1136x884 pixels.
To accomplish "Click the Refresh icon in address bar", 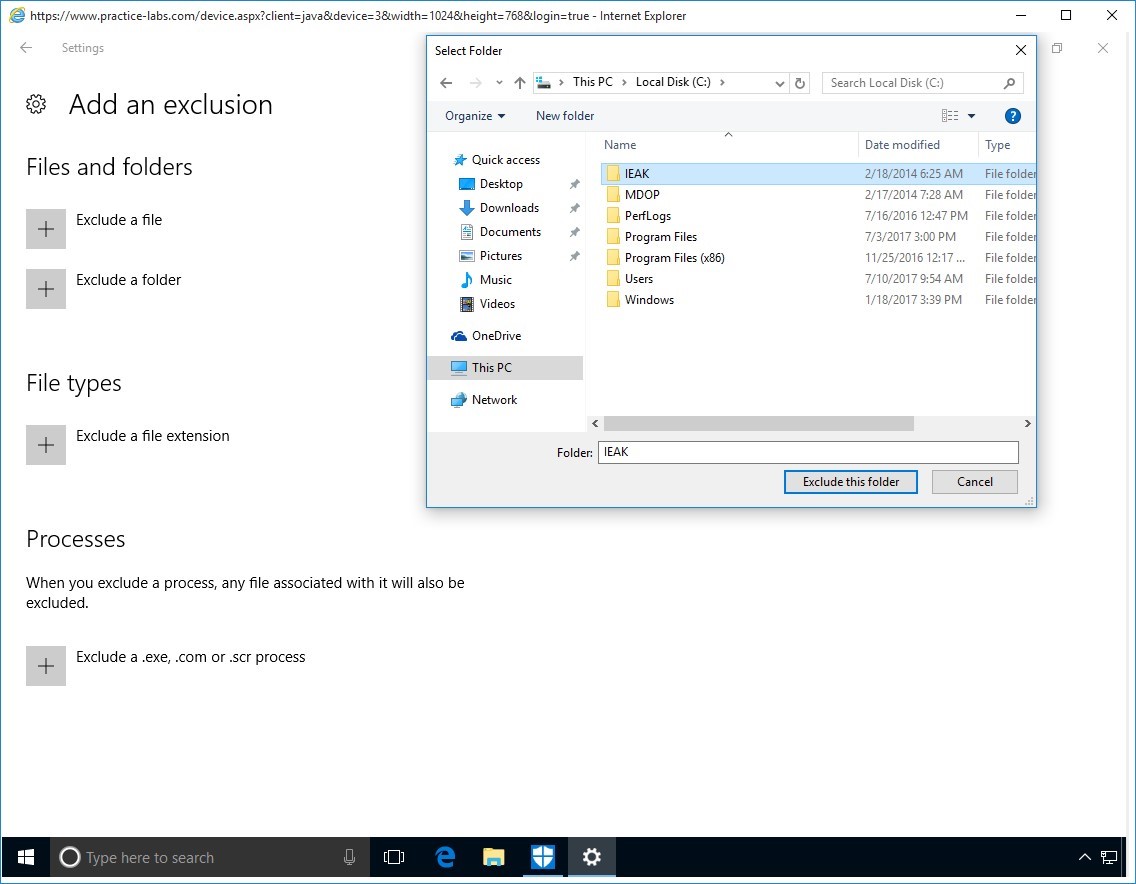I will pos(800,83).
